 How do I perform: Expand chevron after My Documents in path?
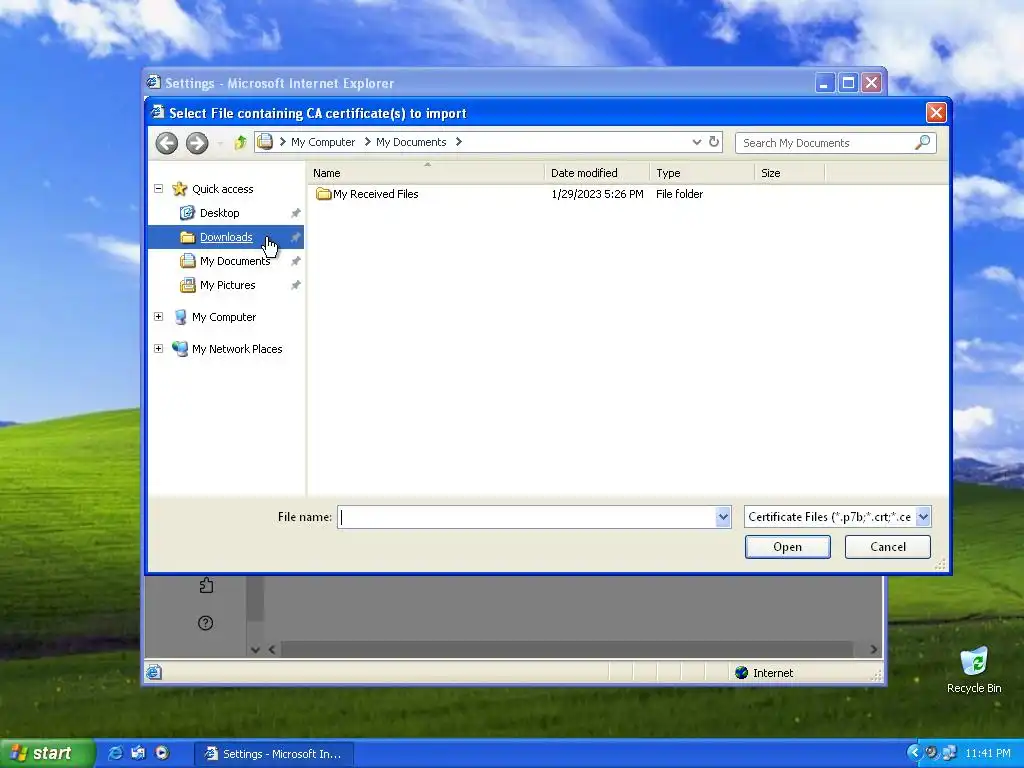458,142
